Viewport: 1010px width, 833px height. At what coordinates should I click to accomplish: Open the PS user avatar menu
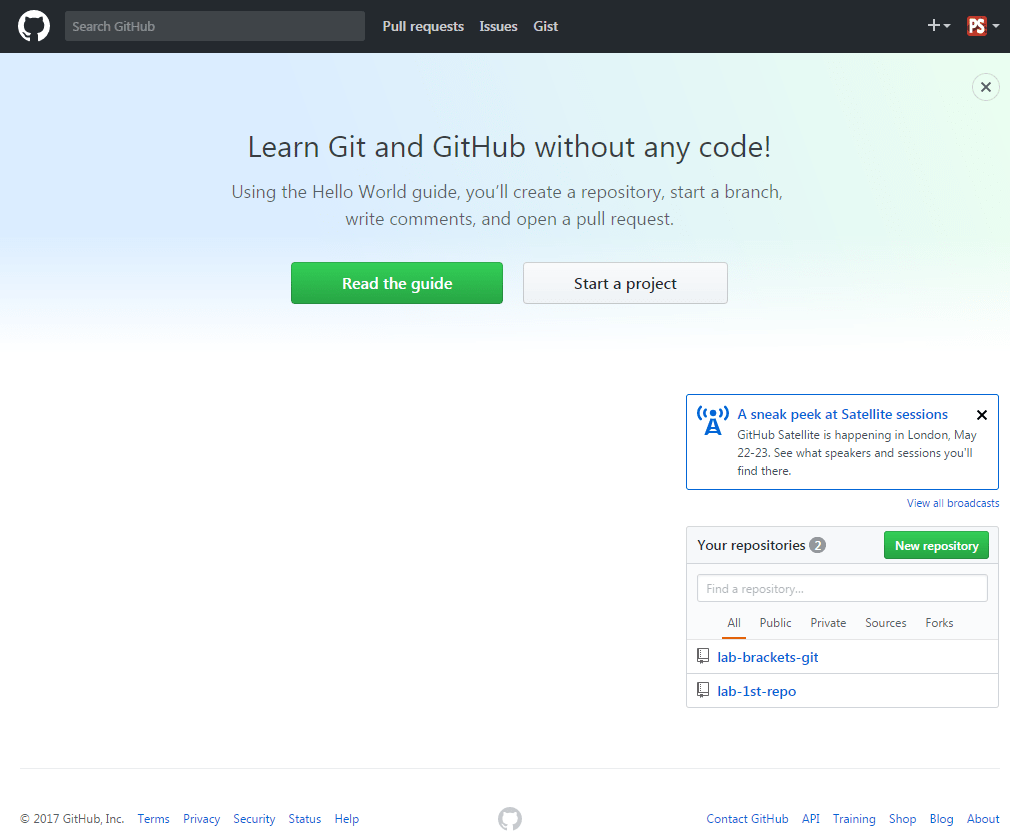[983, 26]
